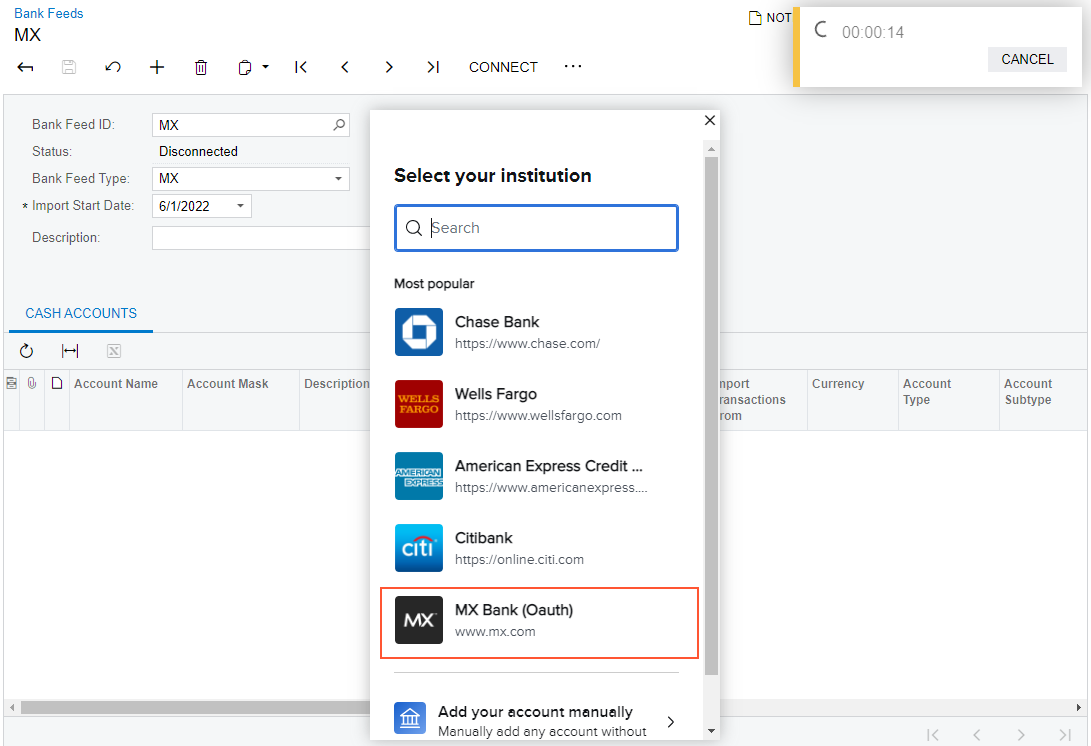Choose Chase Bank from the list
The image size is (1091, 746).
tap(539, 332)
